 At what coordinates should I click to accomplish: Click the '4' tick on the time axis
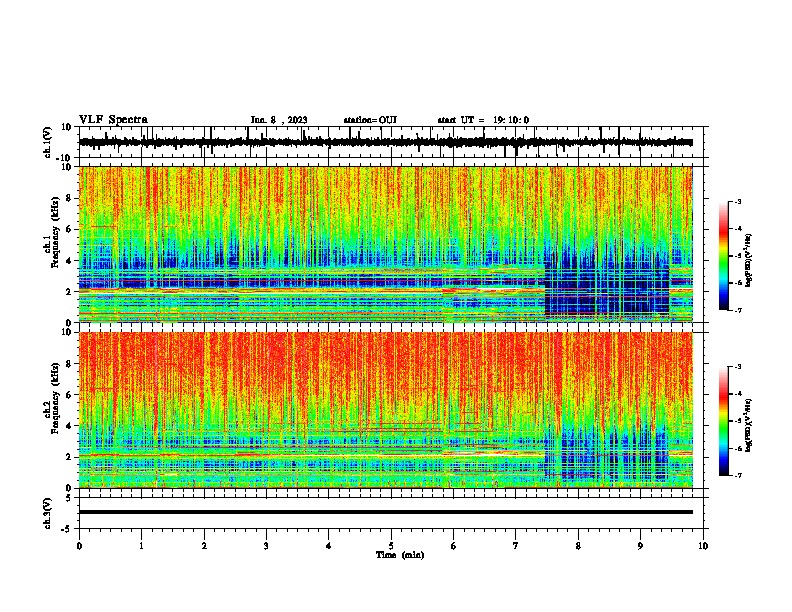click(329, 546)
